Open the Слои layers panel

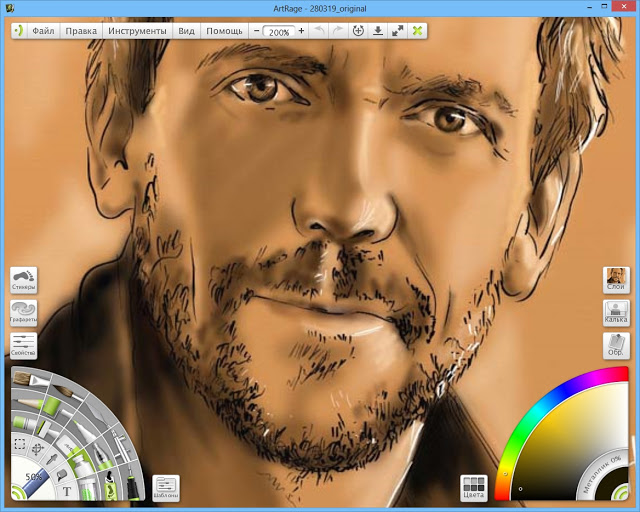point(616,280)
